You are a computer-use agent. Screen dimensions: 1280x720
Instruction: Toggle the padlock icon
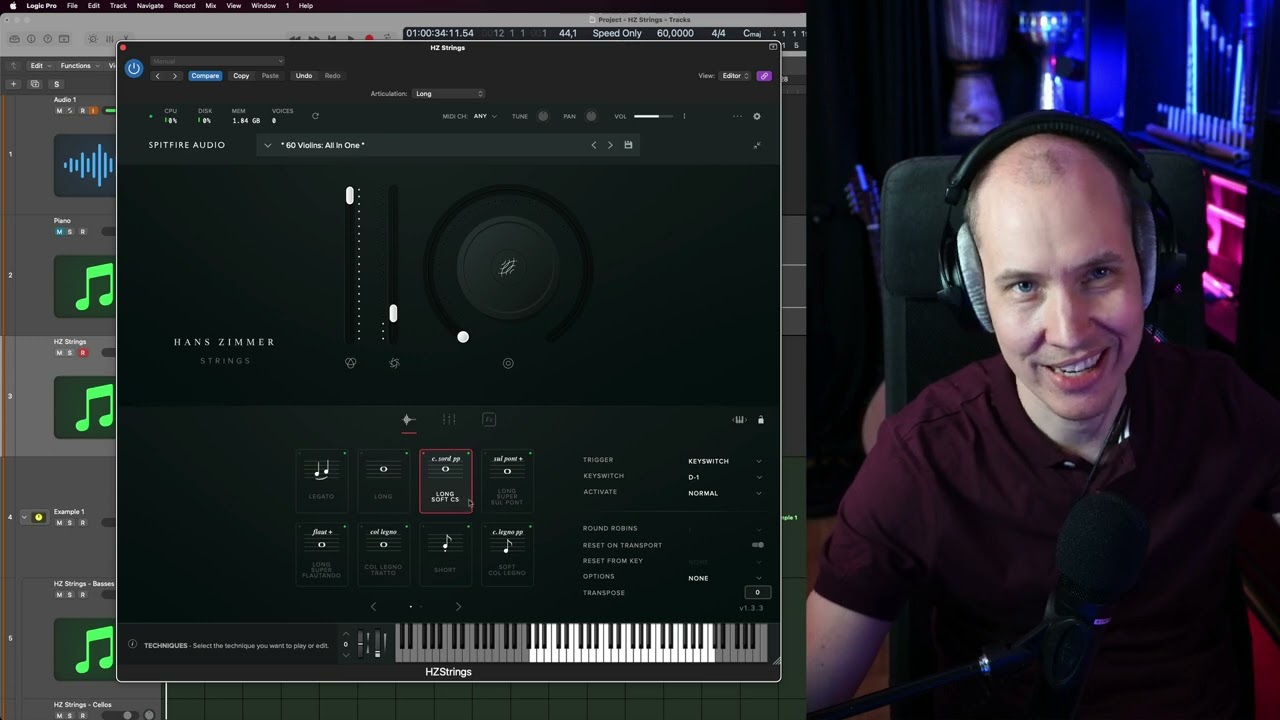[760, 420]
